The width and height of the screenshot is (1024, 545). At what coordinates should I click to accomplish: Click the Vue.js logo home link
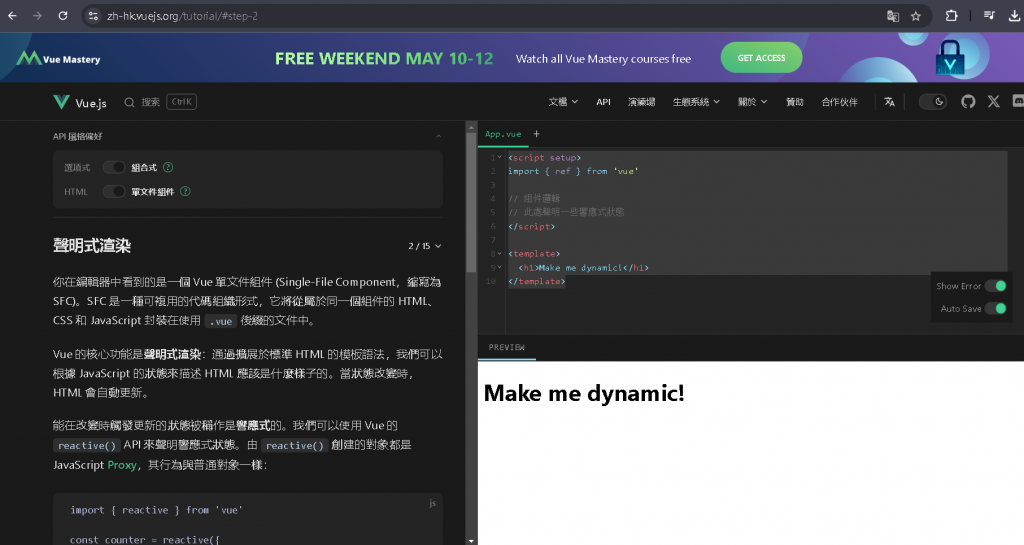80,102
